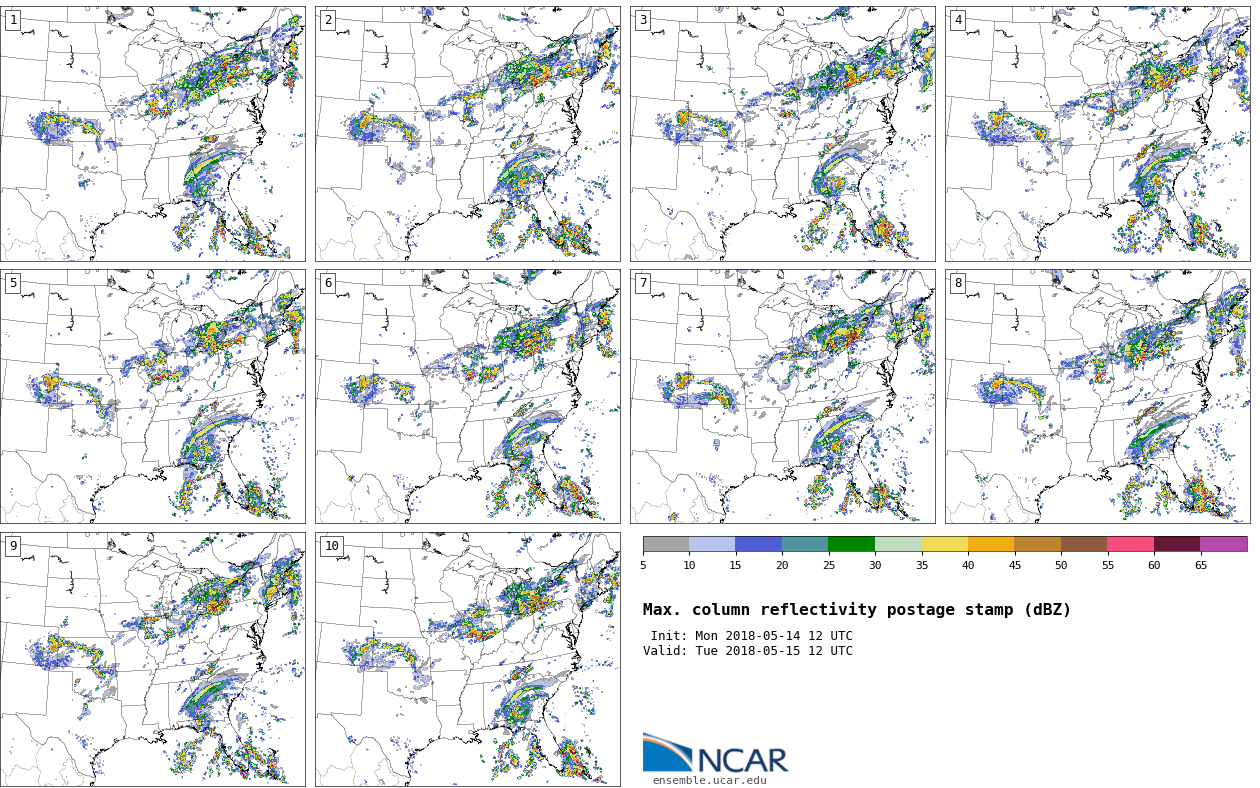Click the dark brown 50-55 dBZ swatch
The height and width of the screenshot is (788, 1260).
pyautogui.click(x=1084, y=544)
